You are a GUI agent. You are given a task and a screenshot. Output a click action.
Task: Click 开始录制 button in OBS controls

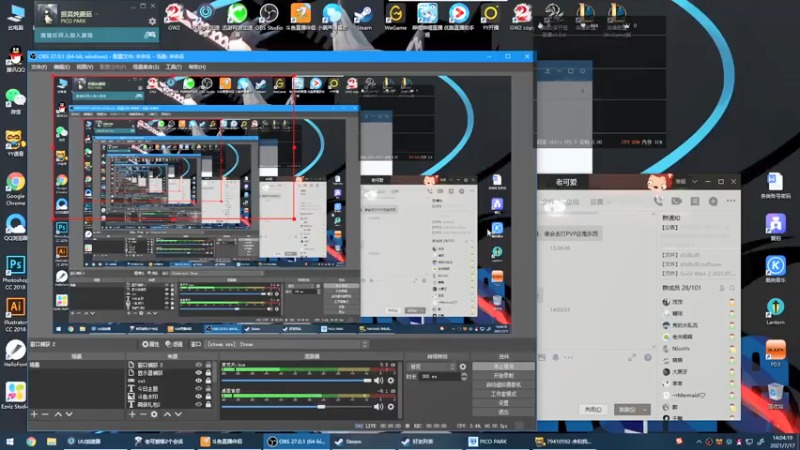click(503, 375)
